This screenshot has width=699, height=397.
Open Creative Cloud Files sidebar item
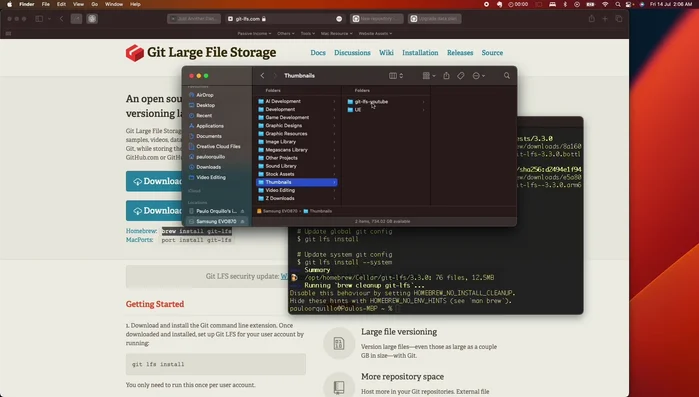pos(217,147)
